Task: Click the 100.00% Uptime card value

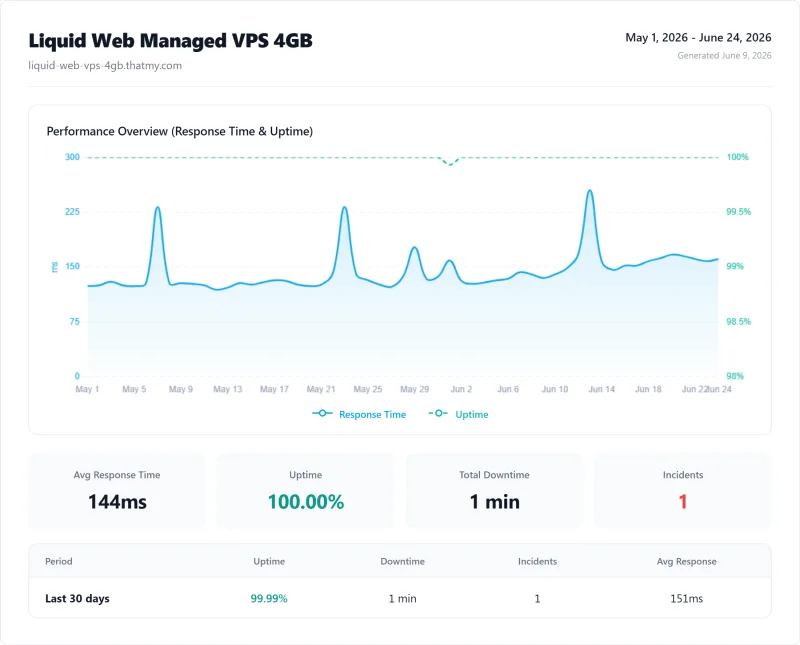Action: (306, 502)
